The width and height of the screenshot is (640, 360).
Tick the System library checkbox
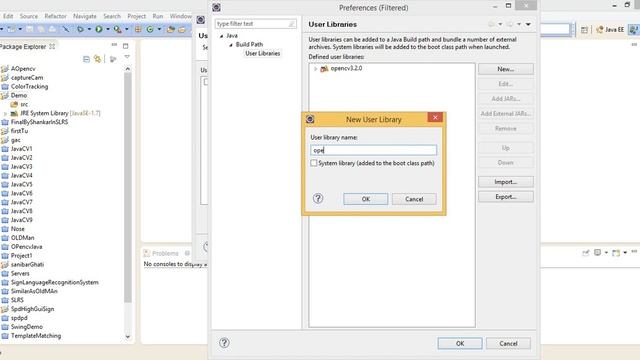(x=313, y=163)
